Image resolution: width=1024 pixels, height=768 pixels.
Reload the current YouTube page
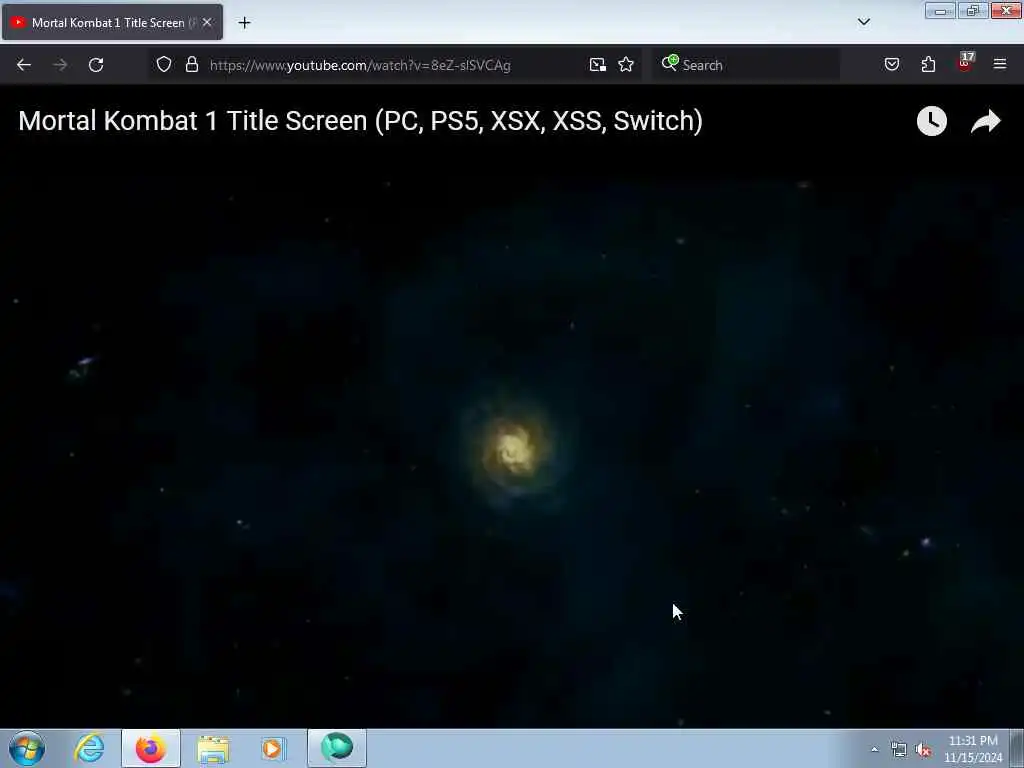(96, 65)
